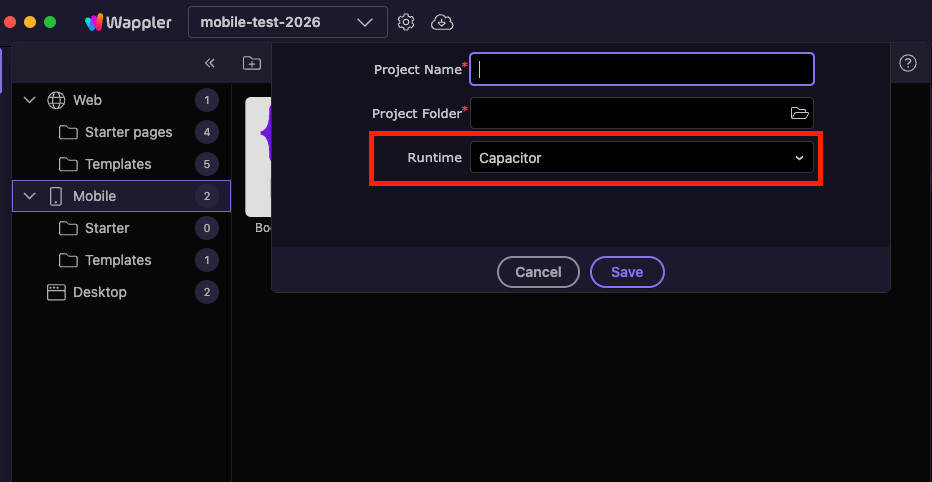This screenshot has width=932, height=482.
Task: Select Templates folder under Web
Action: (118, 164)
